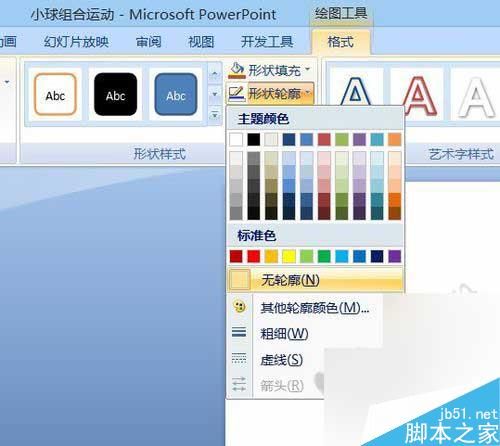Screen dimensions: 500x446
Task: Apply the black filled Abc shape style
Action: click(115, 95)
